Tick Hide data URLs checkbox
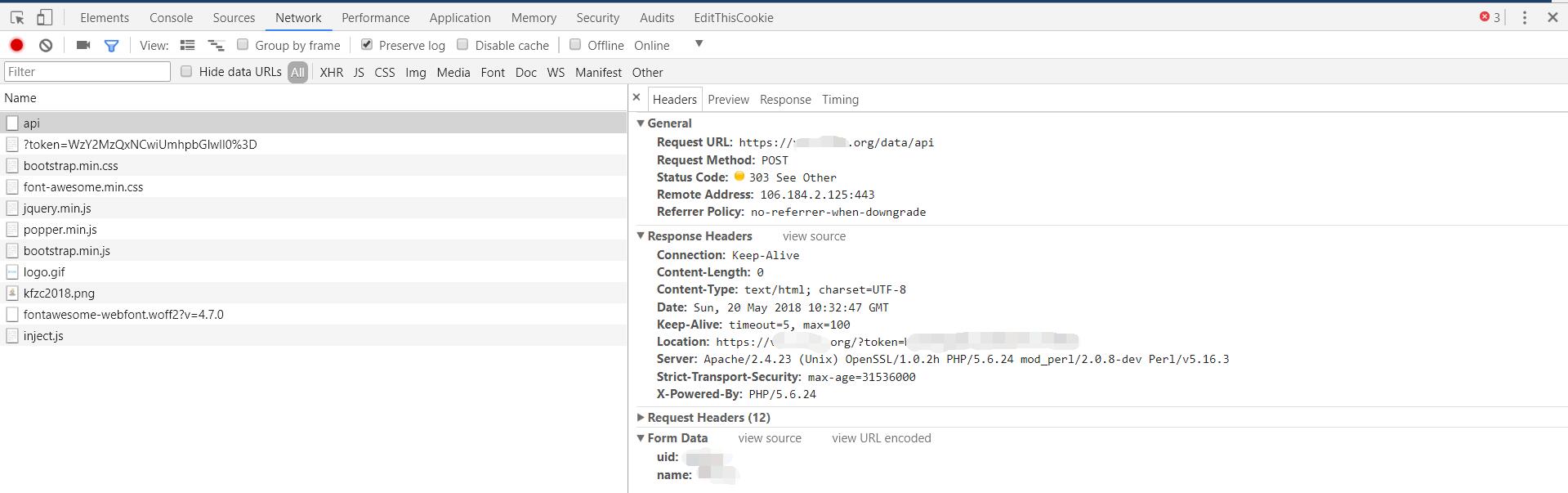This screenshot has width=1568, height=493. tap(186, 71)
